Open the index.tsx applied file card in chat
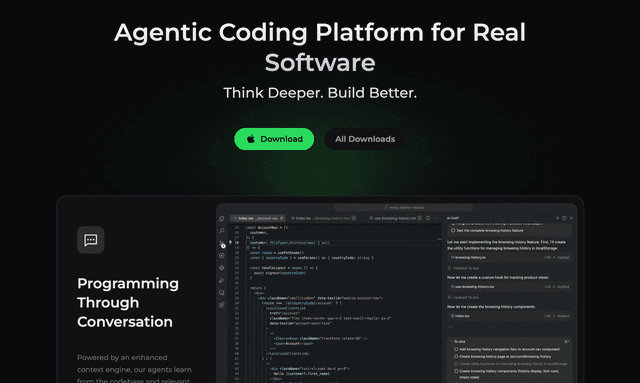Screen dimensions: 640x383 click(509, 316)
